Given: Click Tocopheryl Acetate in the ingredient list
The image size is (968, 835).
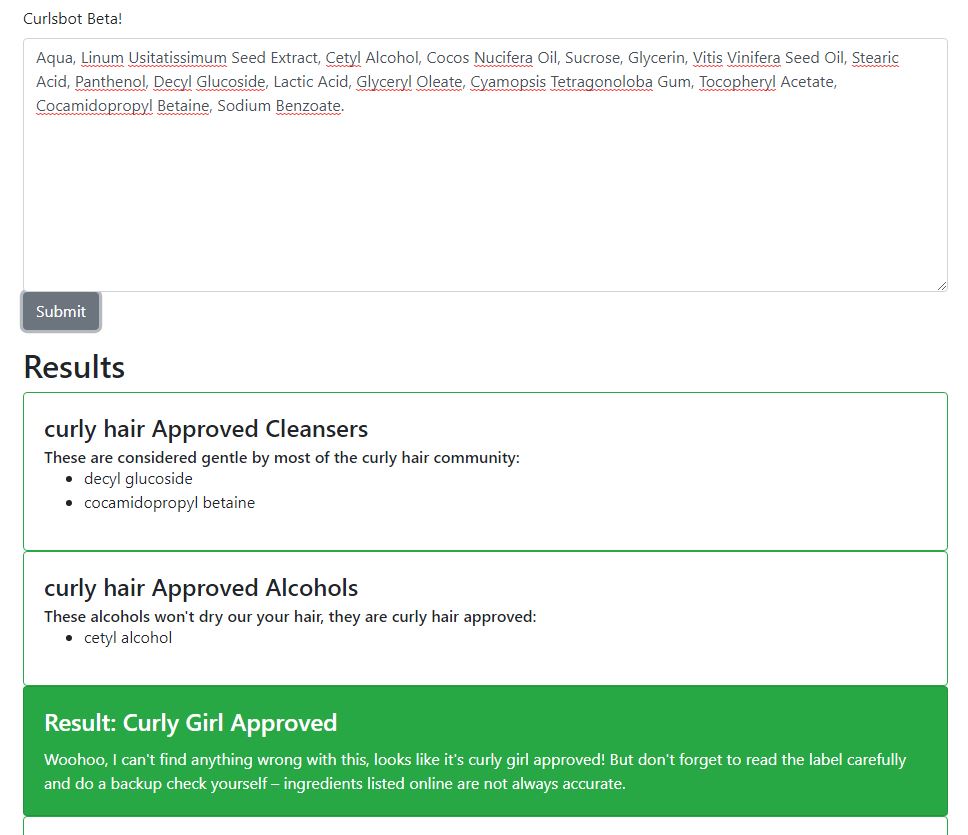Looking at the screenshot, I should [766, 82].
